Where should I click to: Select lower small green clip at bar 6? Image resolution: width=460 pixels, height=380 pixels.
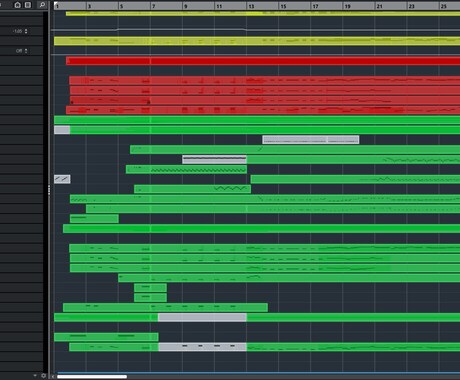pos(150,297)
